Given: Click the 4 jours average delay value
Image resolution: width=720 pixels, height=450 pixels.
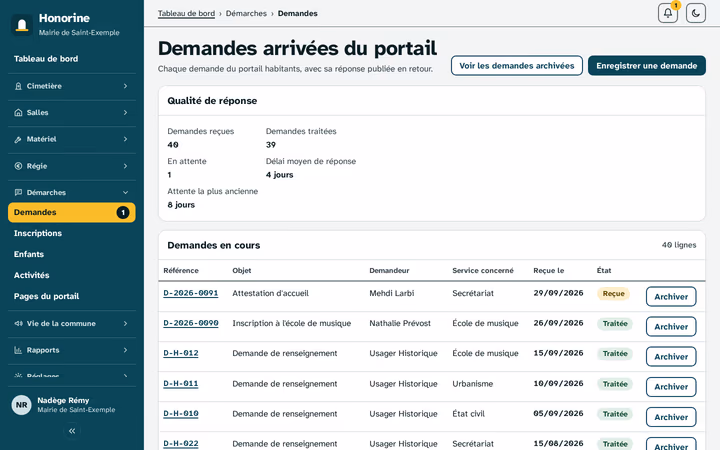Looking at the screenshot, I should (x=279, y=175).
